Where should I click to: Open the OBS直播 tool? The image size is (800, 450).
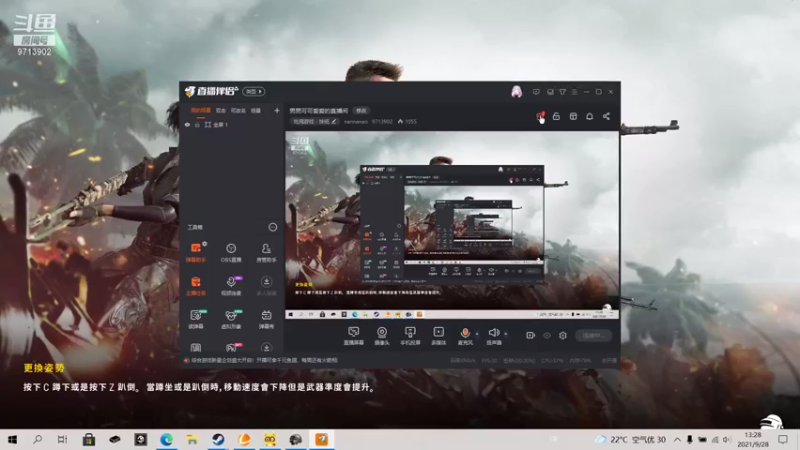tap(231, 253)
